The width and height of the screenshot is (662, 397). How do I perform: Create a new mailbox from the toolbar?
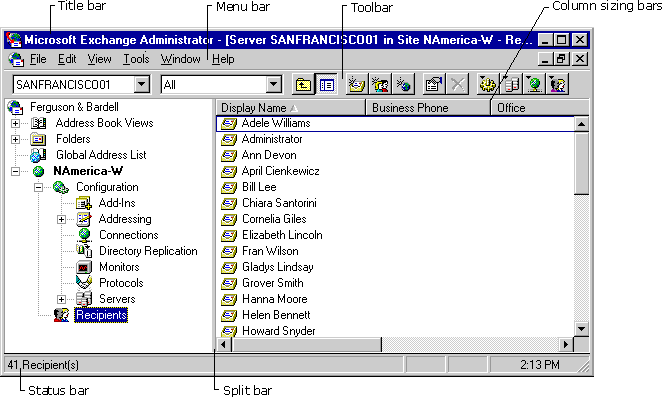(356, 85)
